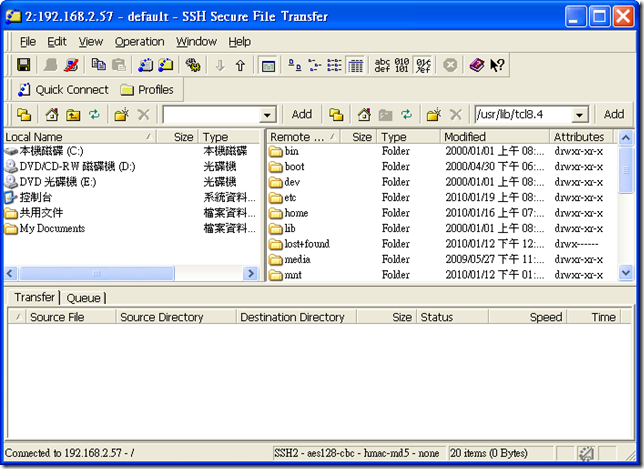Click the Destination Directory column header
The height and width of the screenshot is (469, 644).
[x=297, y=317]
